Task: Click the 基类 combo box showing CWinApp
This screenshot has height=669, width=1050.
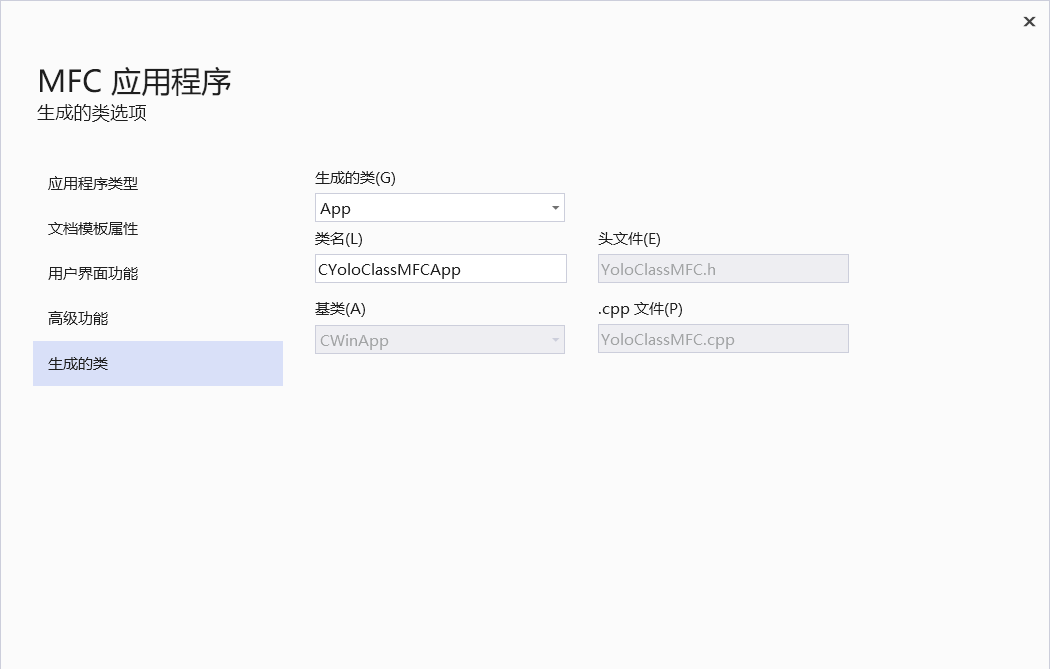Action: coord(430,340)
